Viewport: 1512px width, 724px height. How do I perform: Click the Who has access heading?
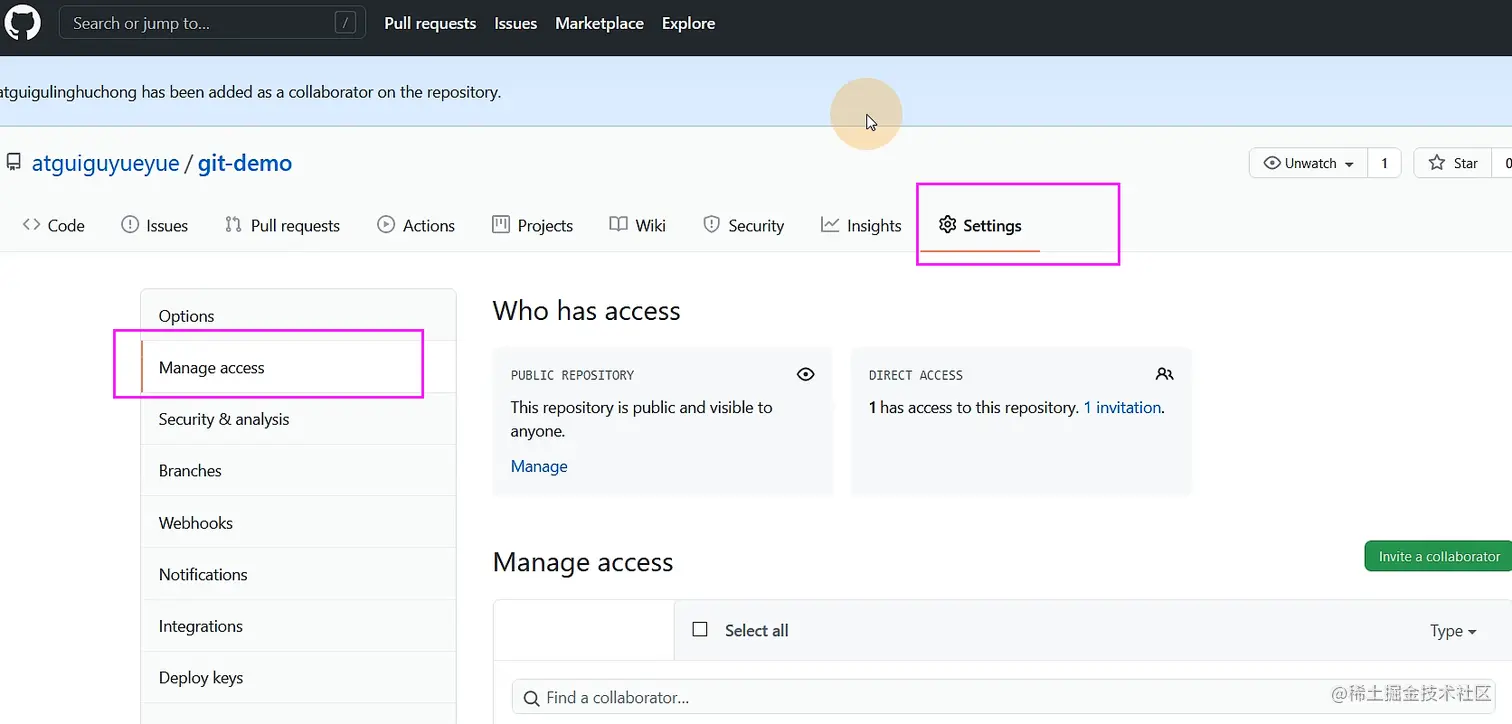pos(586,311)
